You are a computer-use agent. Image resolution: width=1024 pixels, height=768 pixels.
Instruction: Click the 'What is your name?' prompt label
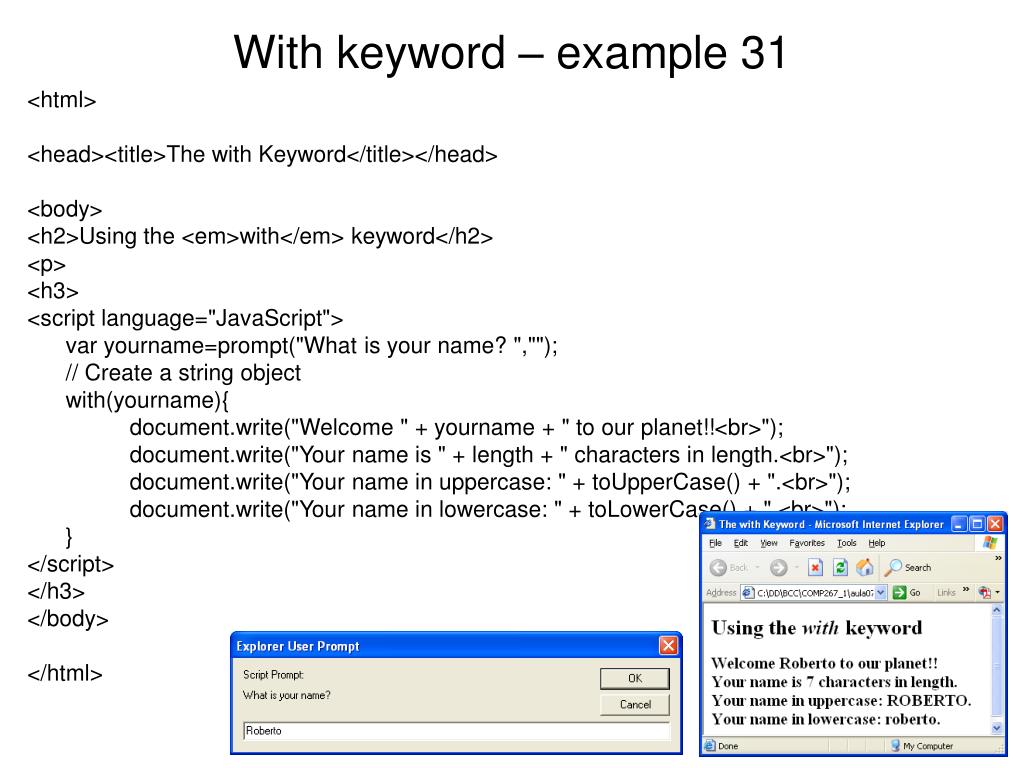click(x=286, y=696)
